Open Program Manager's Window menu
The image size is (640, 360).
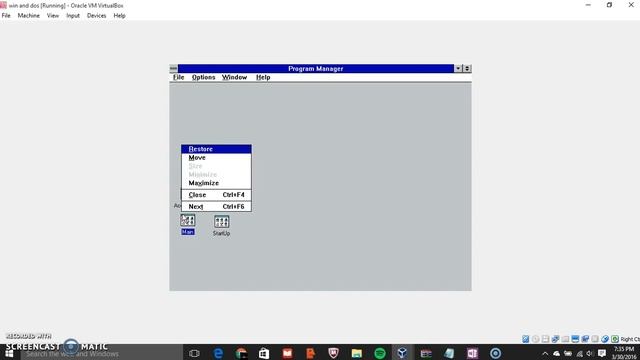click(x=234, y=77)
